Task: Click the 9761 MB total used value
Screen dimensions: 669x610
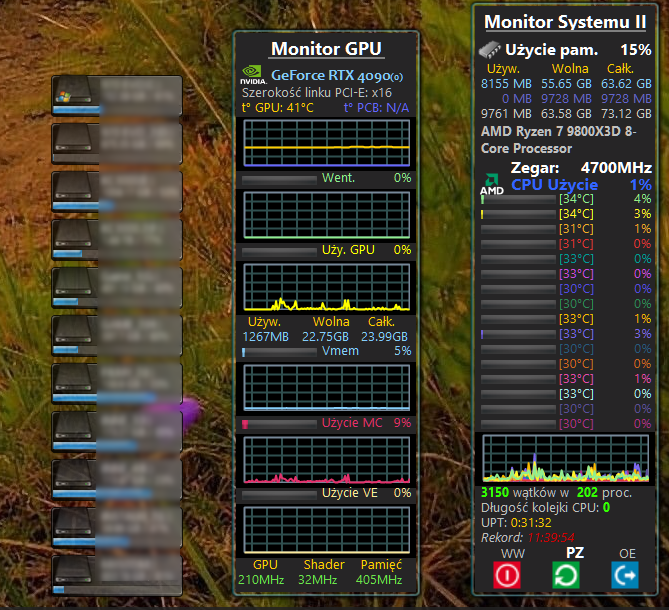Action: tap(506, 114)
